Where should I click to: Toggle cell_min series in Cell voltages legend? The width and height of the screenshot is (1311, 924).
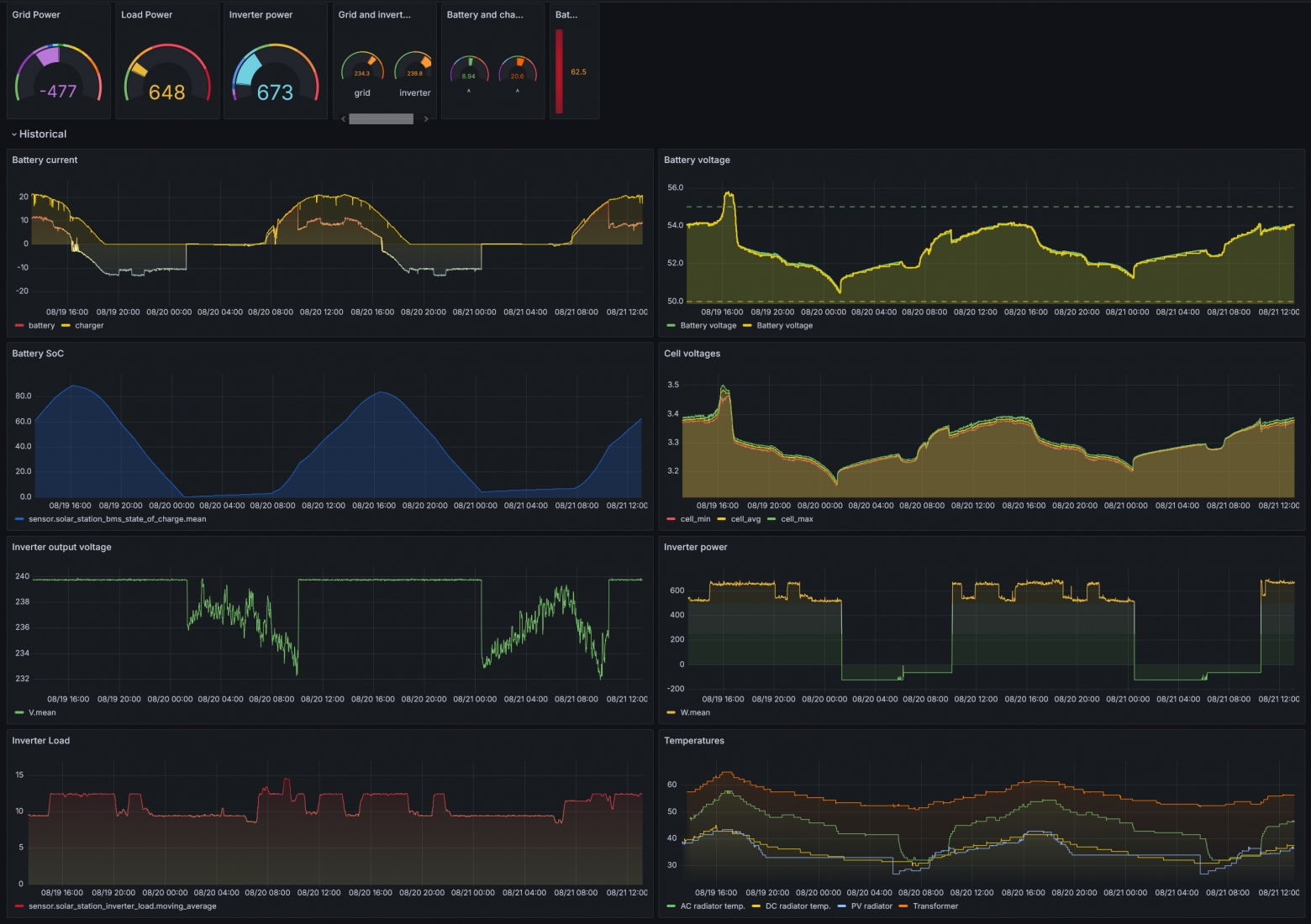point(695,519)
